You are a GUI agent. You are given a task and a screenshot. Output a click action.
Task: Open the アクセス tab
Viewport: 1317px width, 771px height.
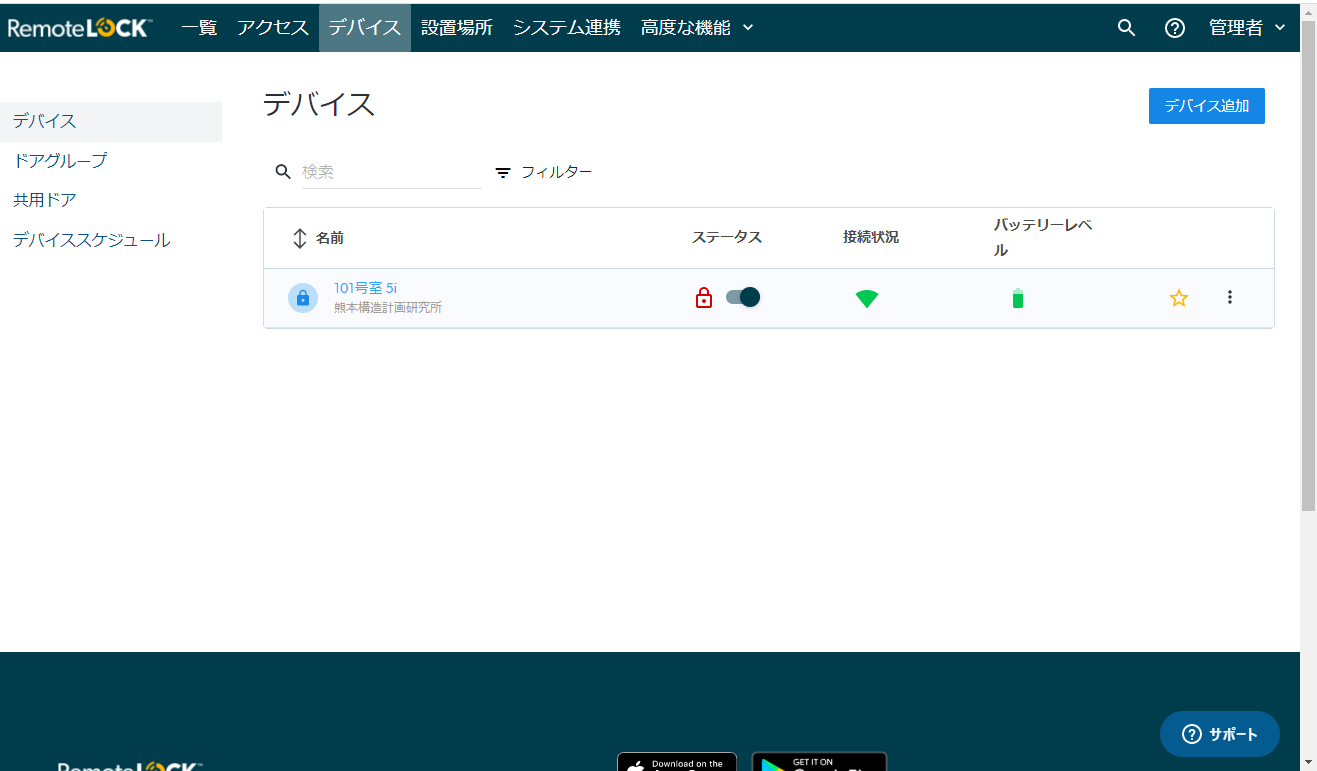click(x=273, y=28)
